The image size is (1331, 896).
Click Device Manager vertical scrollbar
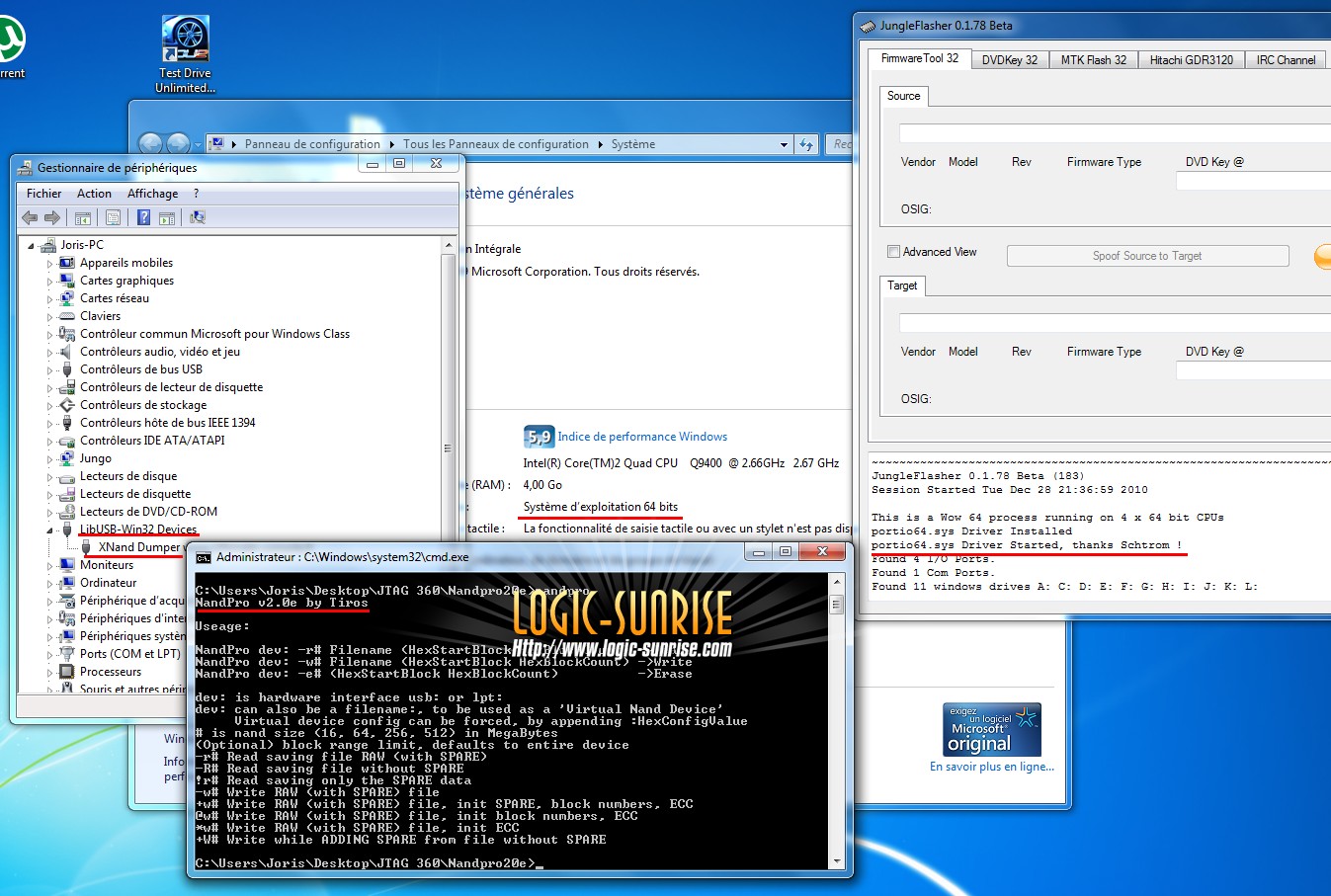(448, 464)
